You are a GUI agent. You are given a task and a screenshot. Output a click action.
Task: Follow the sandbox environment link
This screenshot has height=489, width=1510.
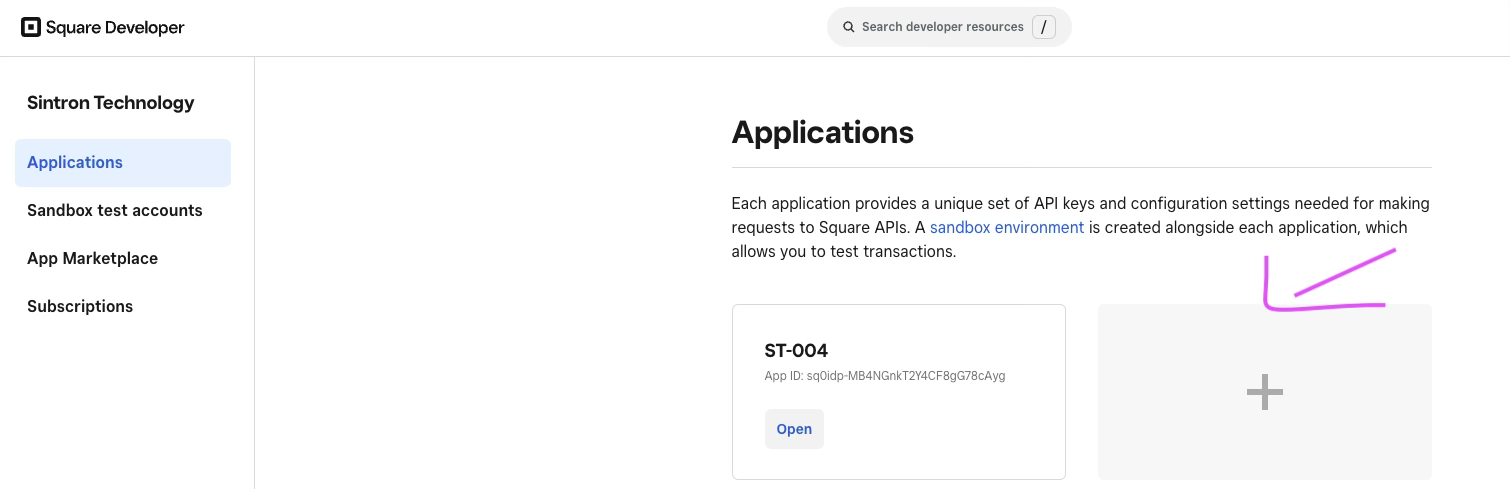click(x=1007, y=227)
